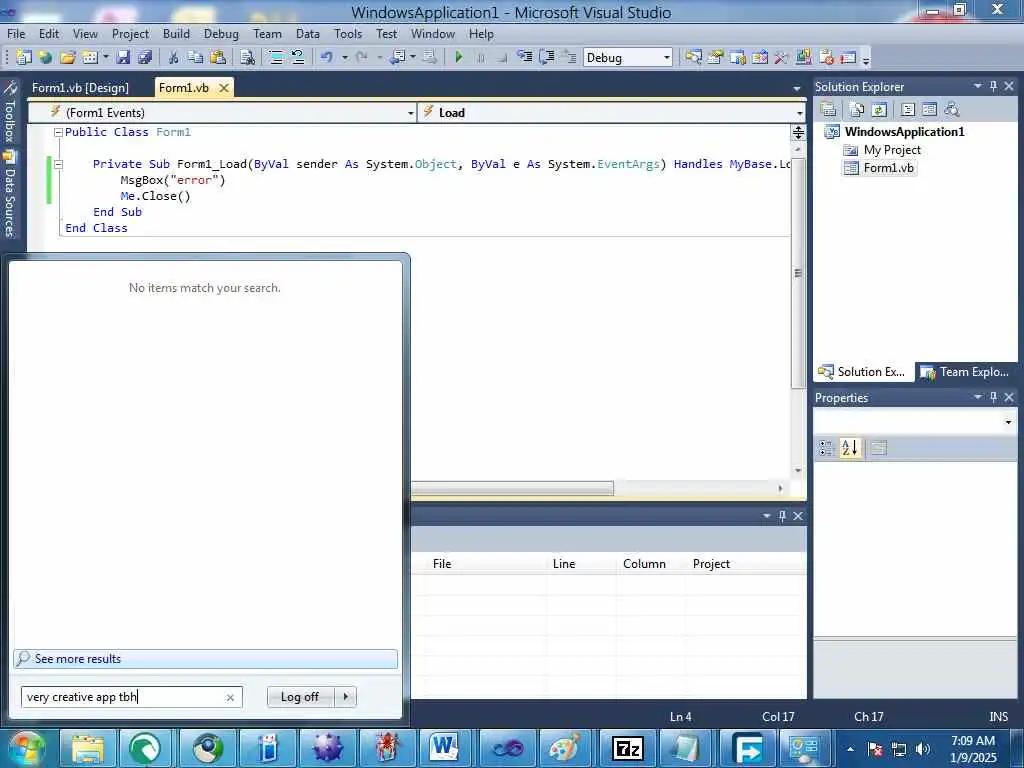Select My Project in Solution Explorer
Screen dimensions: 1024x768
coord(891,150)
